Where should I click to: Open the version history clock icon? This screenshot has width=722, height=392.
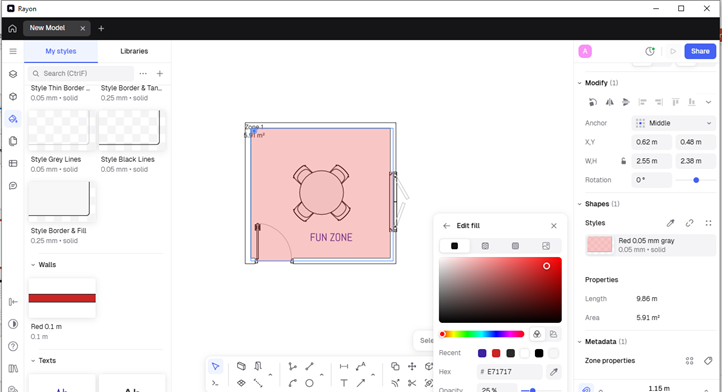tap(650, 51)
